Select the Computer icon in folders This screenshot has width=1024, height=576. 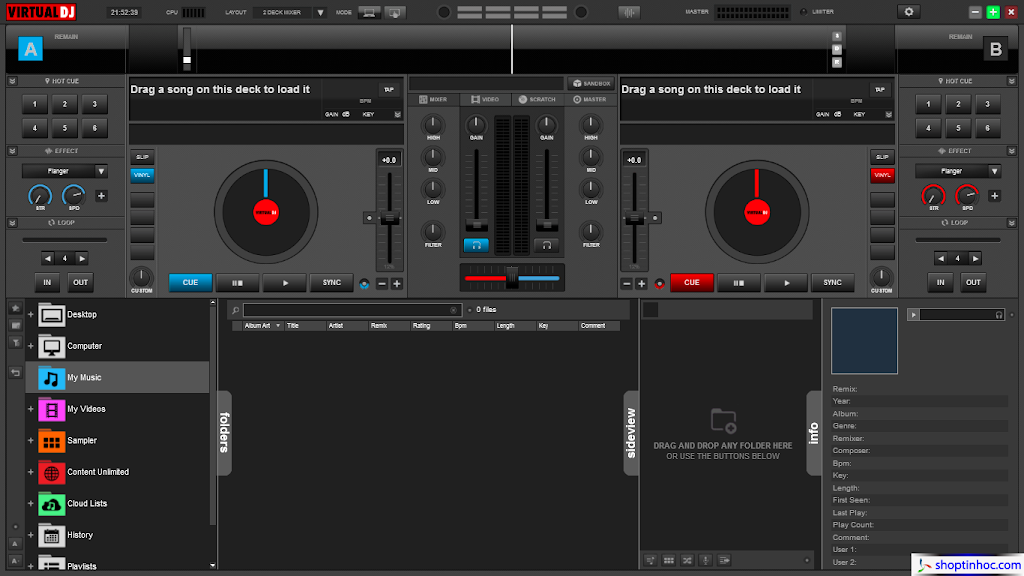52,346
